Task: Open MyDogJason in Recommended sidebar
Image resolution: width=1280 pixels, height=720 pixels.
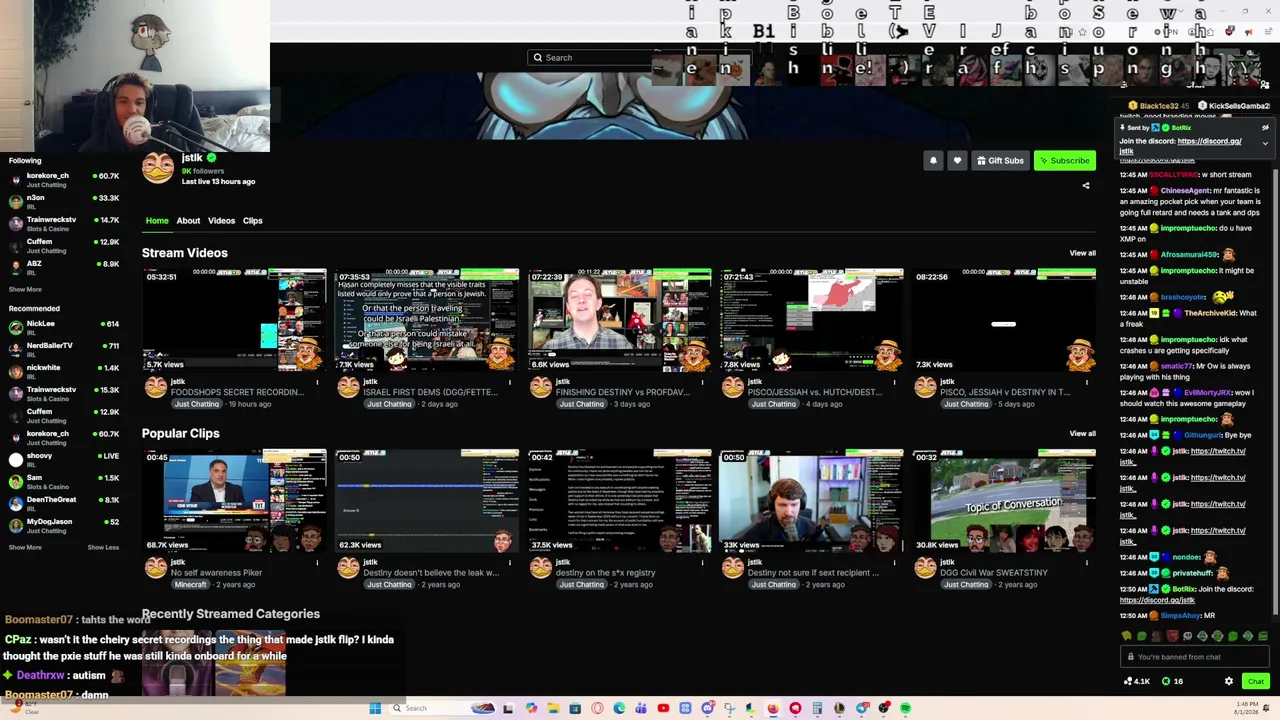Action: click(63, 526)
